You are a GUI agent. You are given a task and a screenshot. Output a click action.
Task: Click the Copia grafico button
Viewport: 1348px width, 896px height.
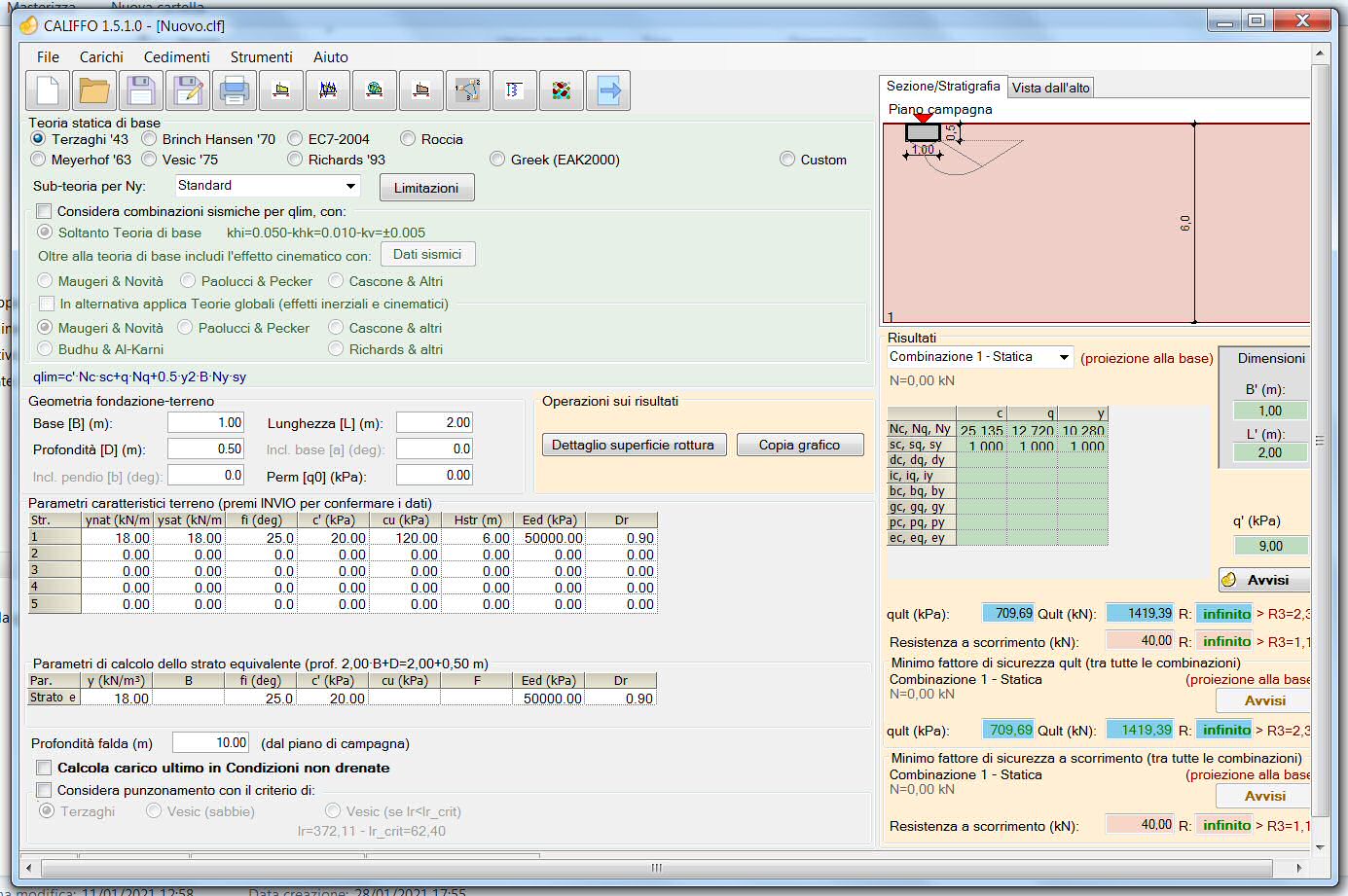pyautogui.click(x=799, y=445)
